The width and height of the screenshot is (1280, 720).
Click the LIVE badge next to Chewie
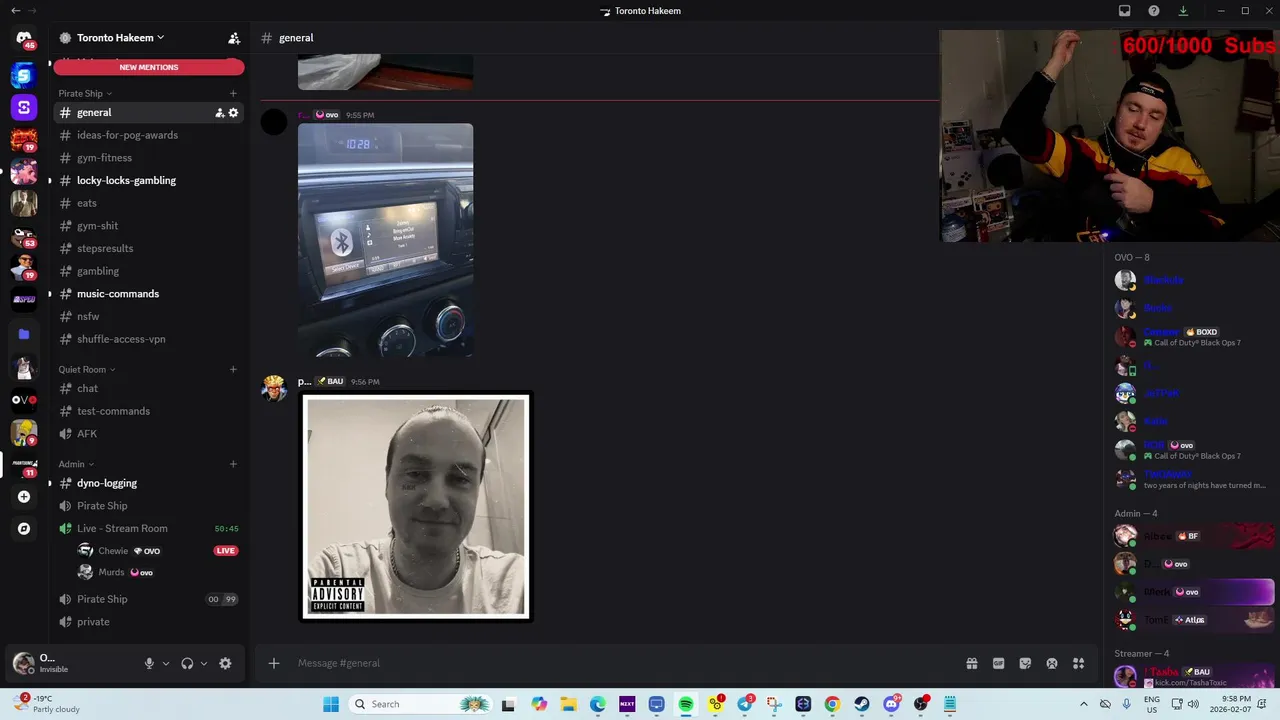[226, 551]
